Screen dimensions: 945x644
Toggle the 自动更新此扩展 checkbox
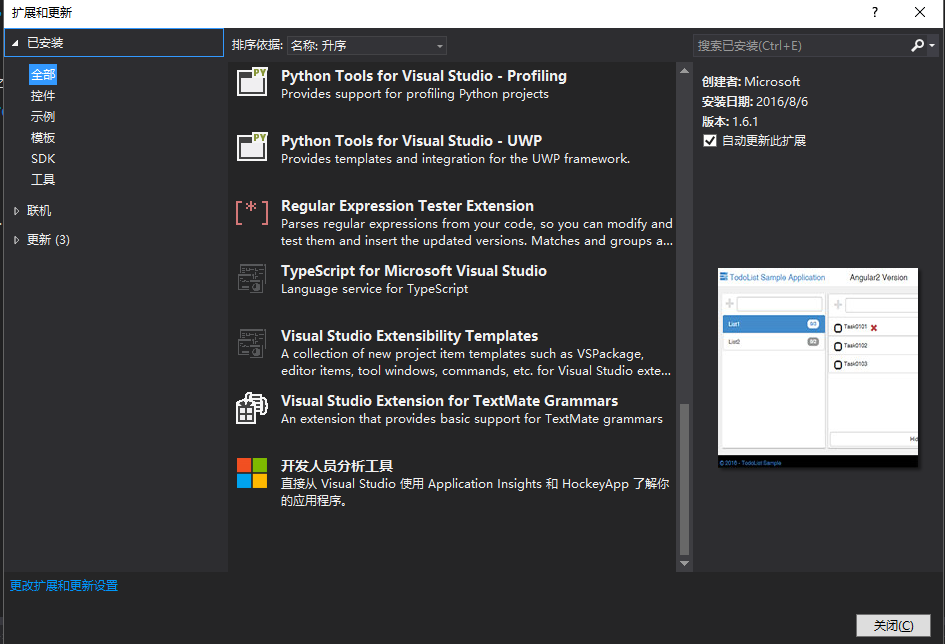coord(710,141)
